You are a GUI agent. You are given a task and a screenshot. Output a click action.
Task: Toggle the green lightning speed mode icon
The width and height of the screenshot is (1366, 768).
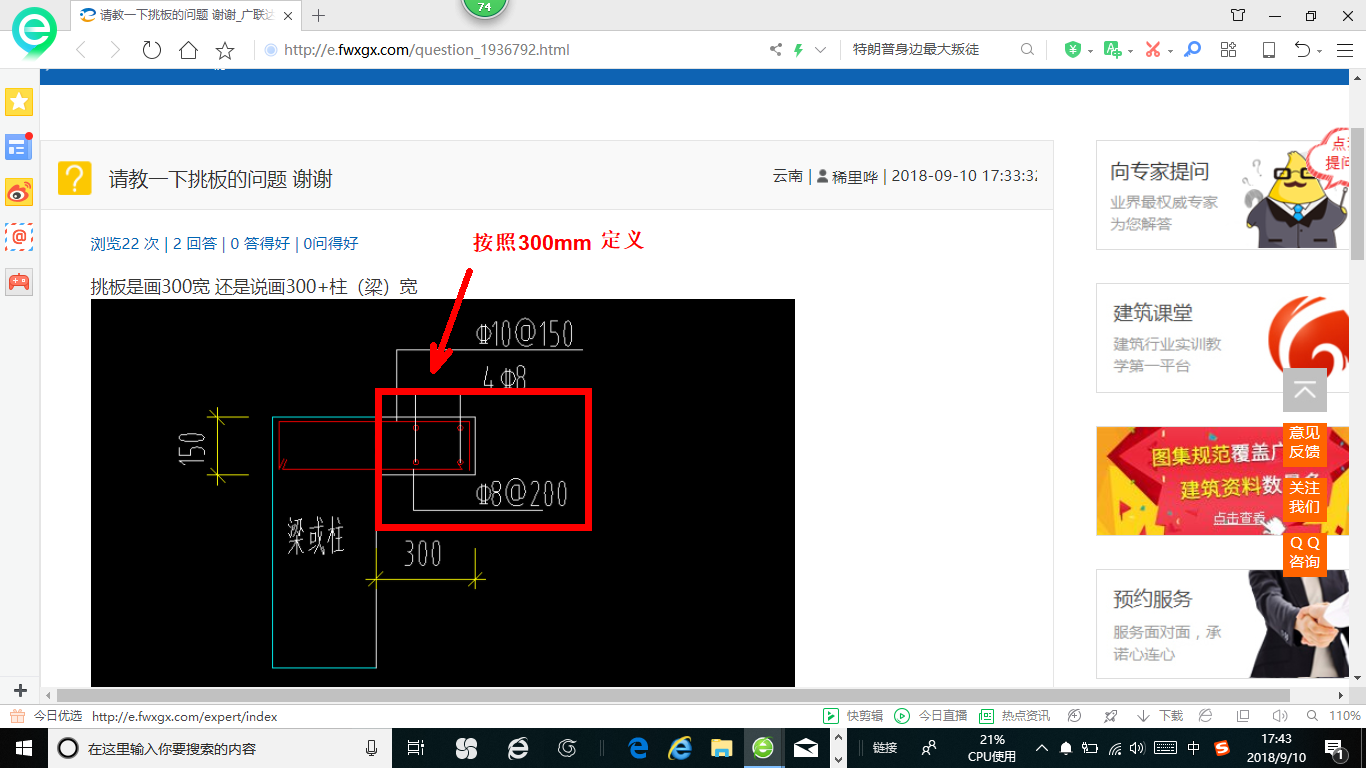tap(798, 50)
